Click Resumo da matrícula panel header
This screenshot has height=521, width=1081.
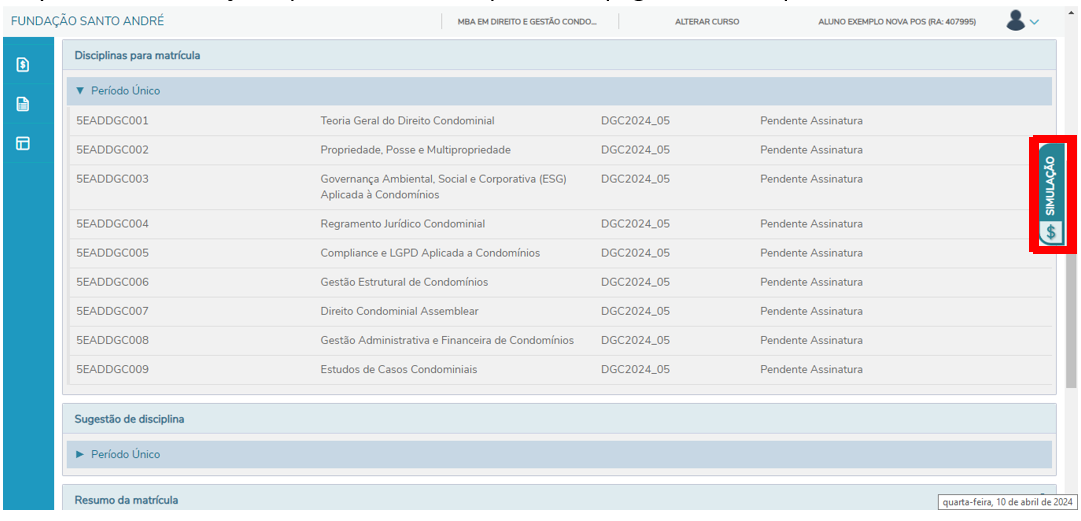coord(559,500)
